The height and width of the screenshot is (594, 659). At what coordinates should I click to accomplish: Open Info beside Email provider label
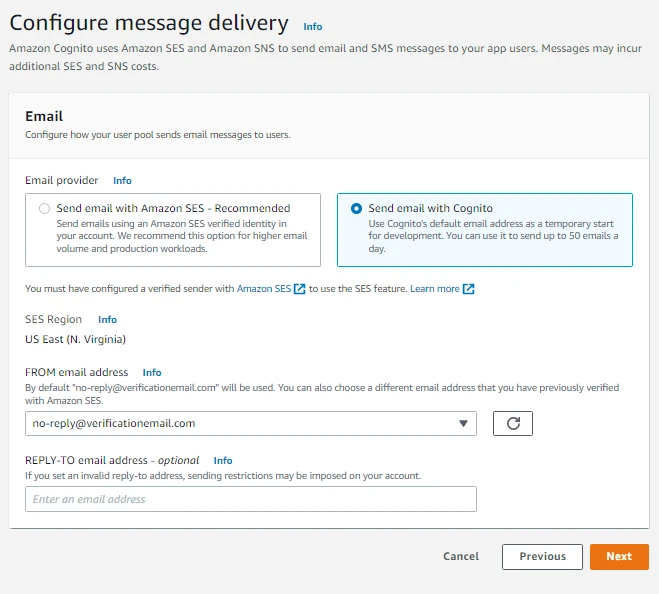(x=122, y=181)
